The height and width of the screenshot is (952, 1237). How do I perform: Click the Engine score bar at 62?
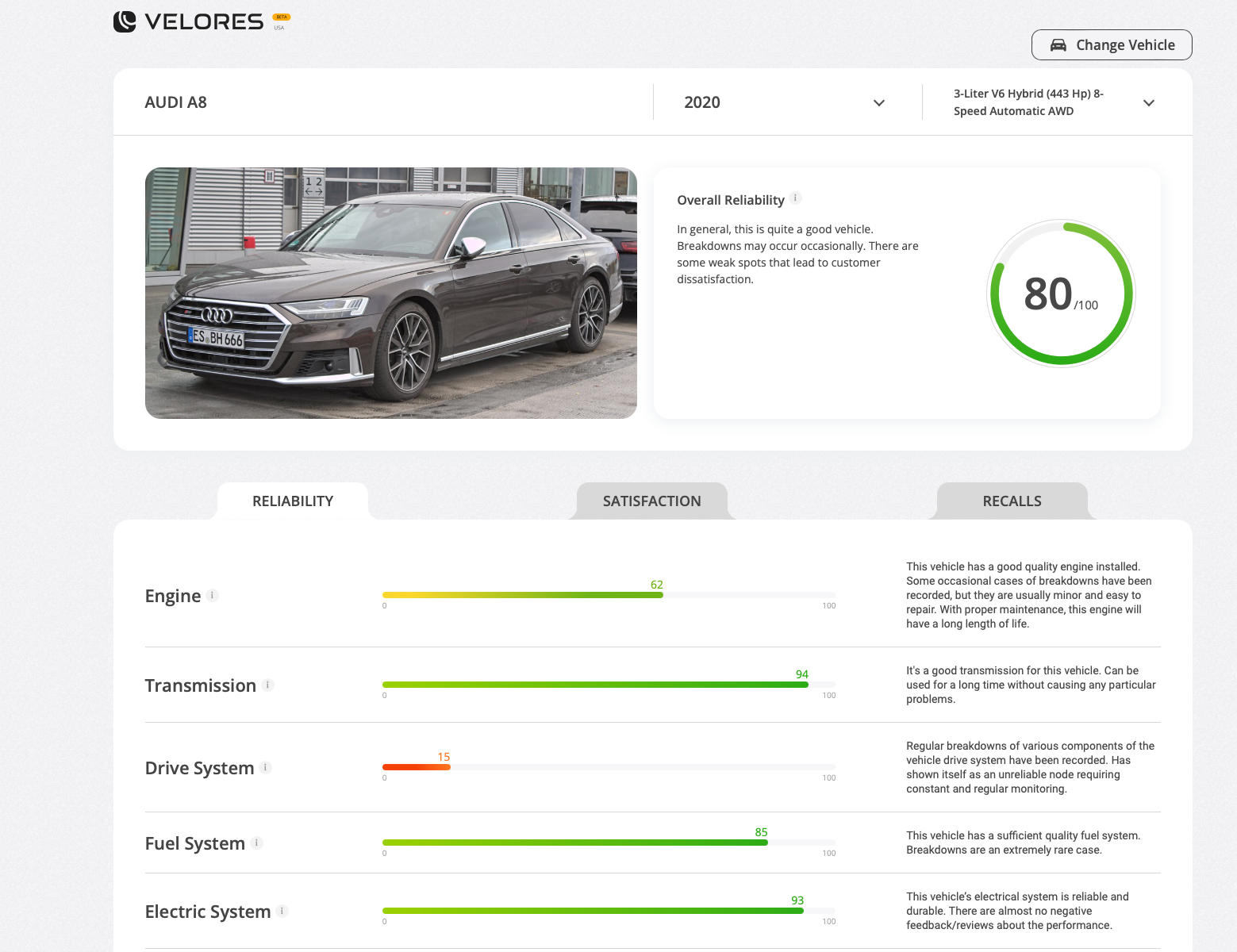(x=523, y=595)
